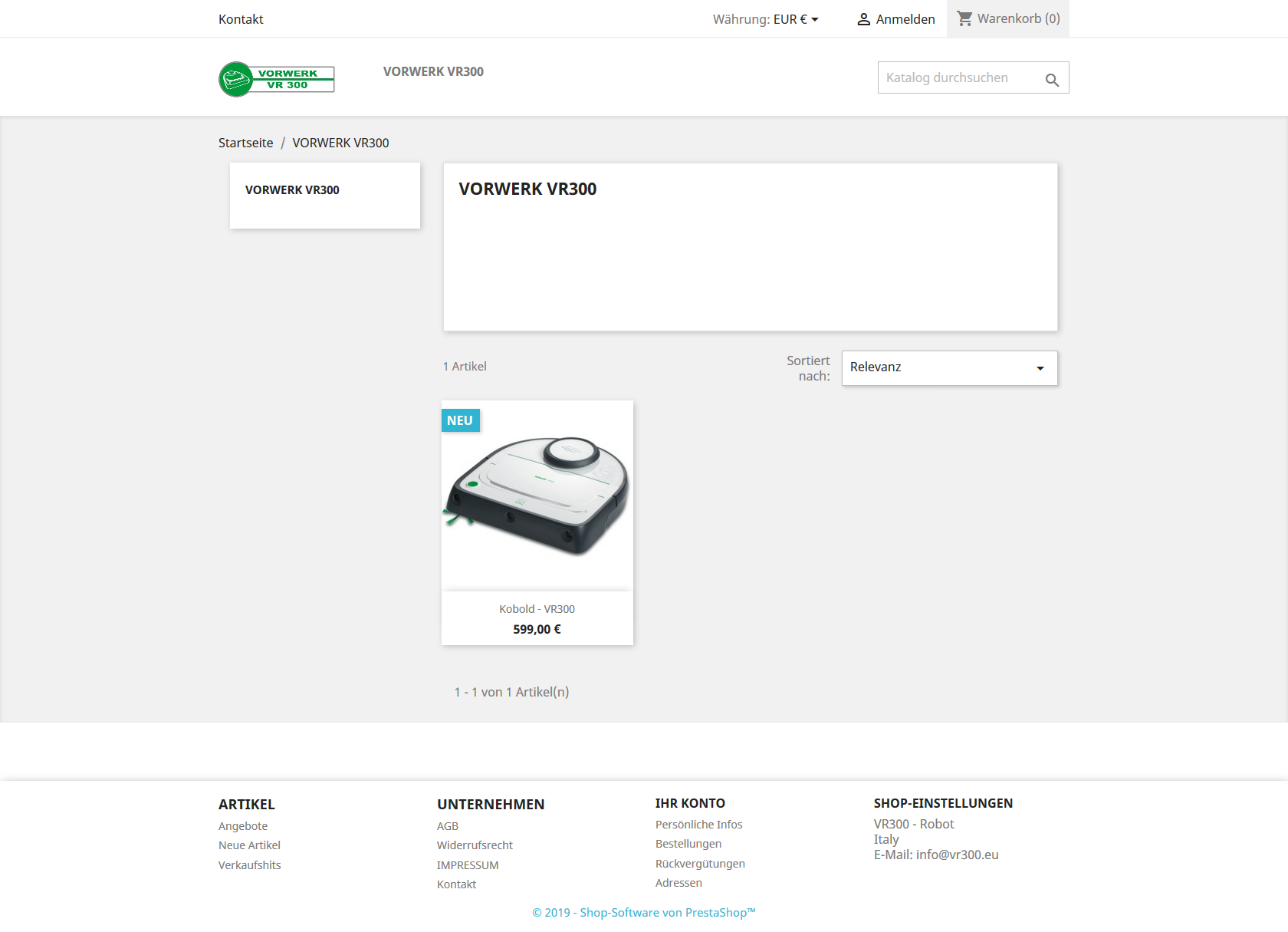This screenshot has height=932, width=1288.
Task: Click the Anmelden sign-in link
Action: (905, 19)
